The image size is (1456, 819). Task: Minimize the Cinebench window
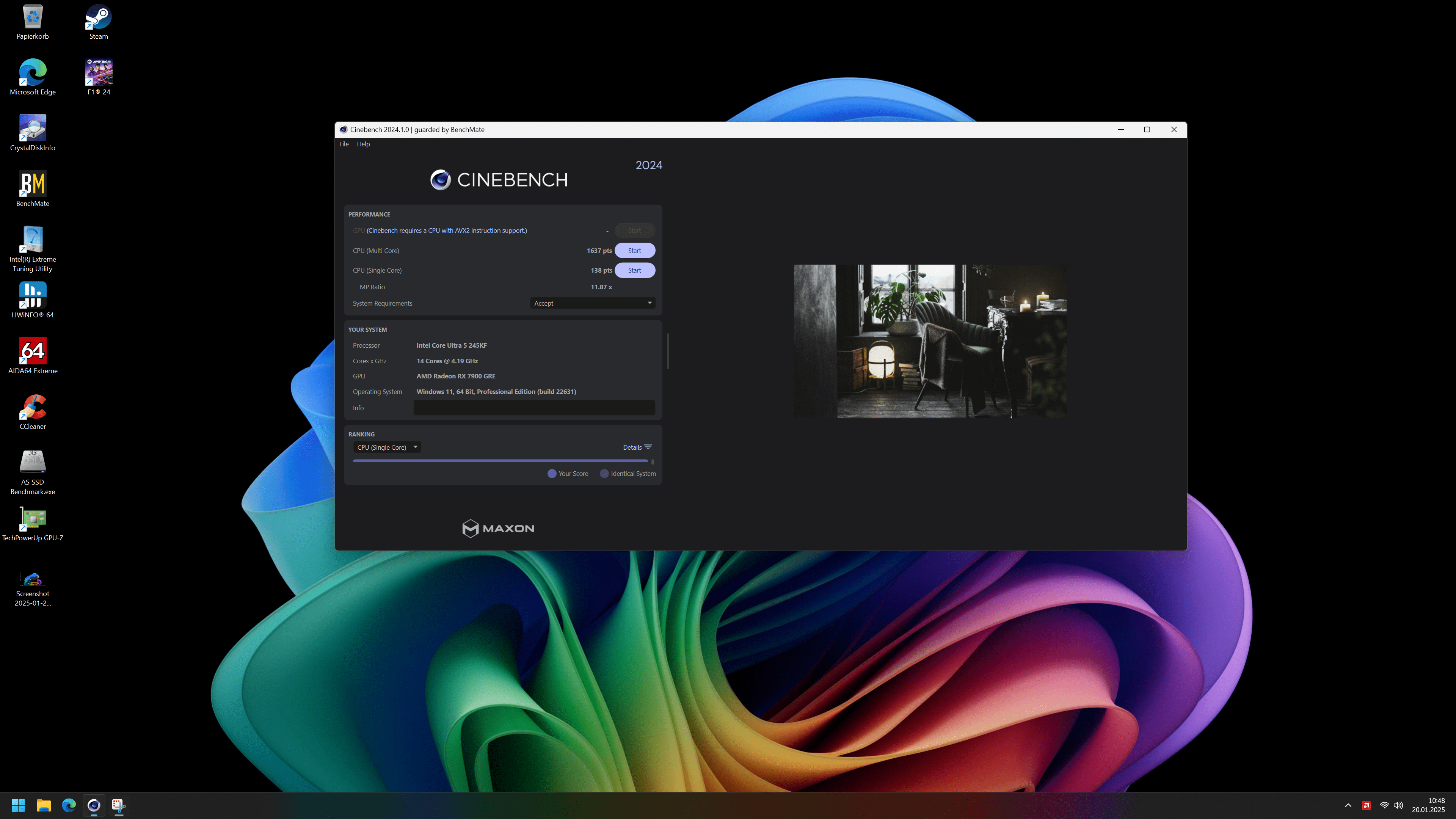tap(1120, 129)
